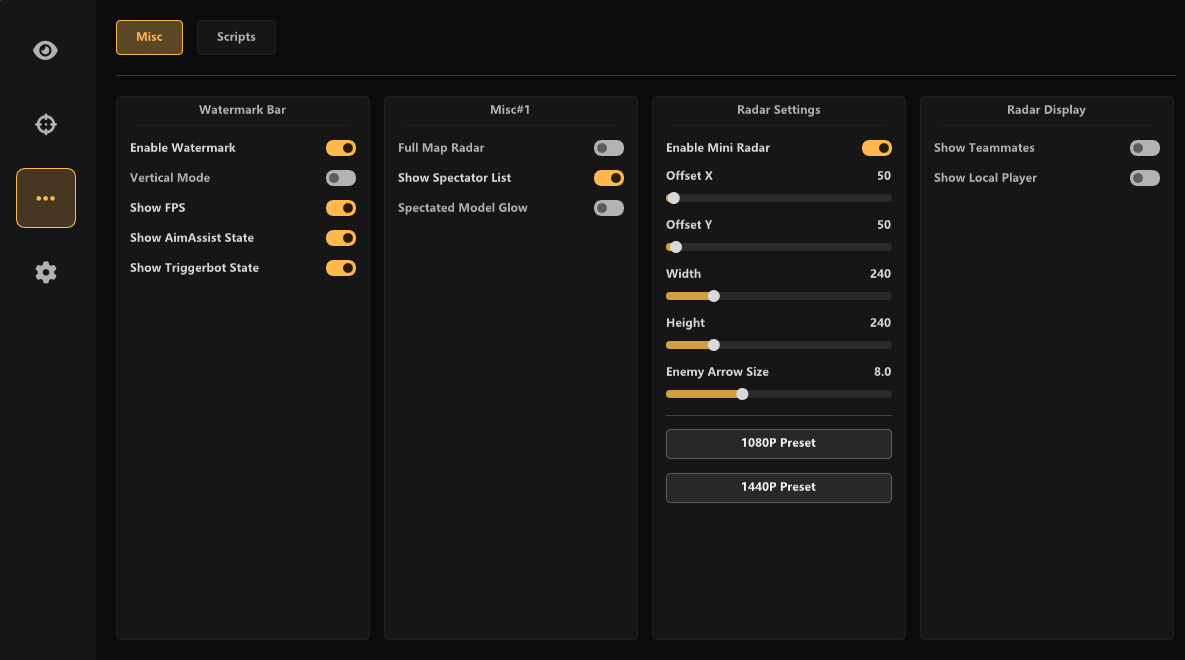This screenshot has width=1185, height=660.
Task: Click the Enemy Arrow Size slider handle
Action: pos(742,395)
